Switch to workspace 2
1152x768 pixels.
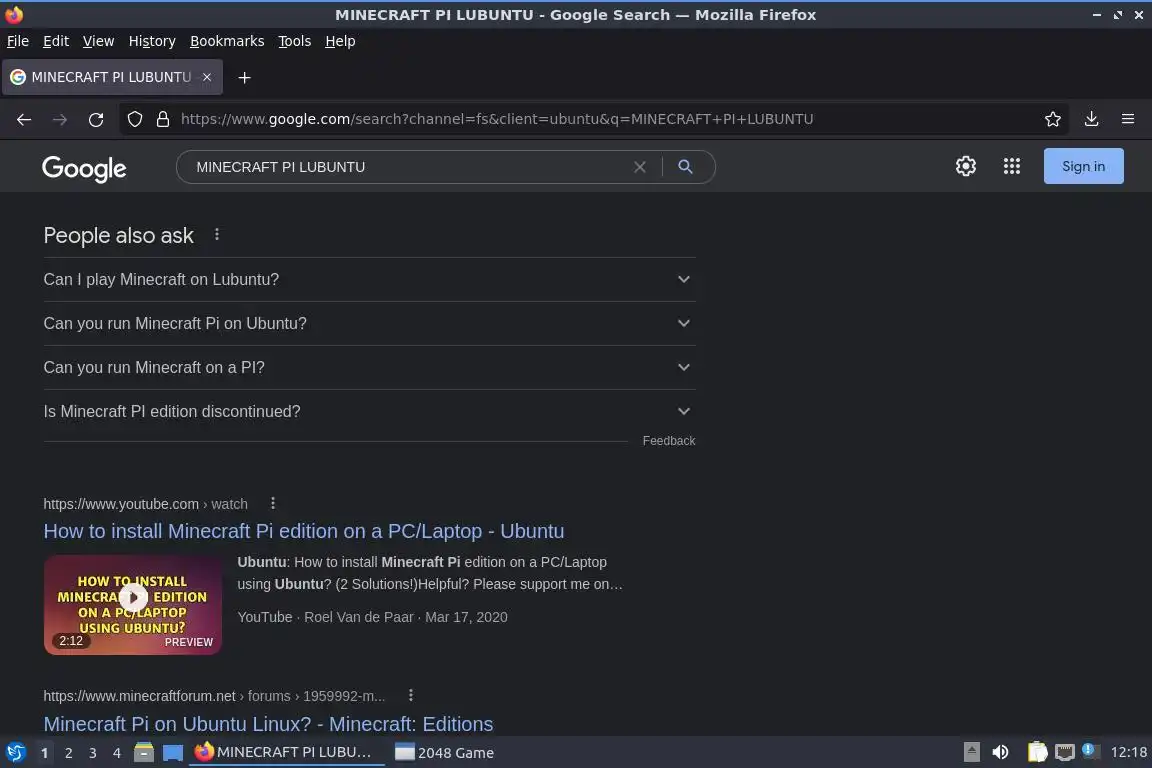pyautogui.click(x=68, y=753)
